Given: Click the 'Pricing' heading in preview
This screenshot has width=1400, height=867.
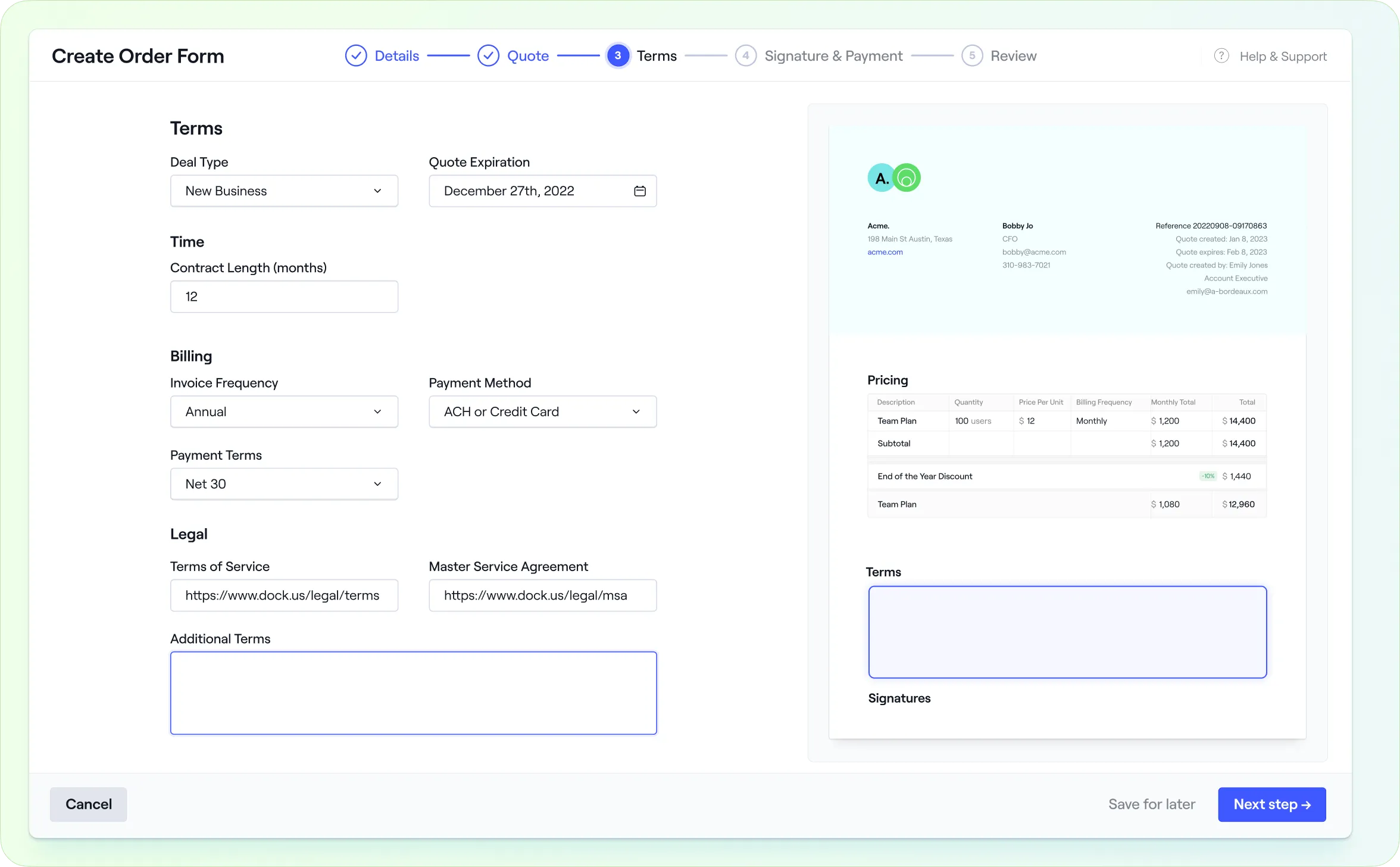Looking at the screenshot, I should coord(887,381).
